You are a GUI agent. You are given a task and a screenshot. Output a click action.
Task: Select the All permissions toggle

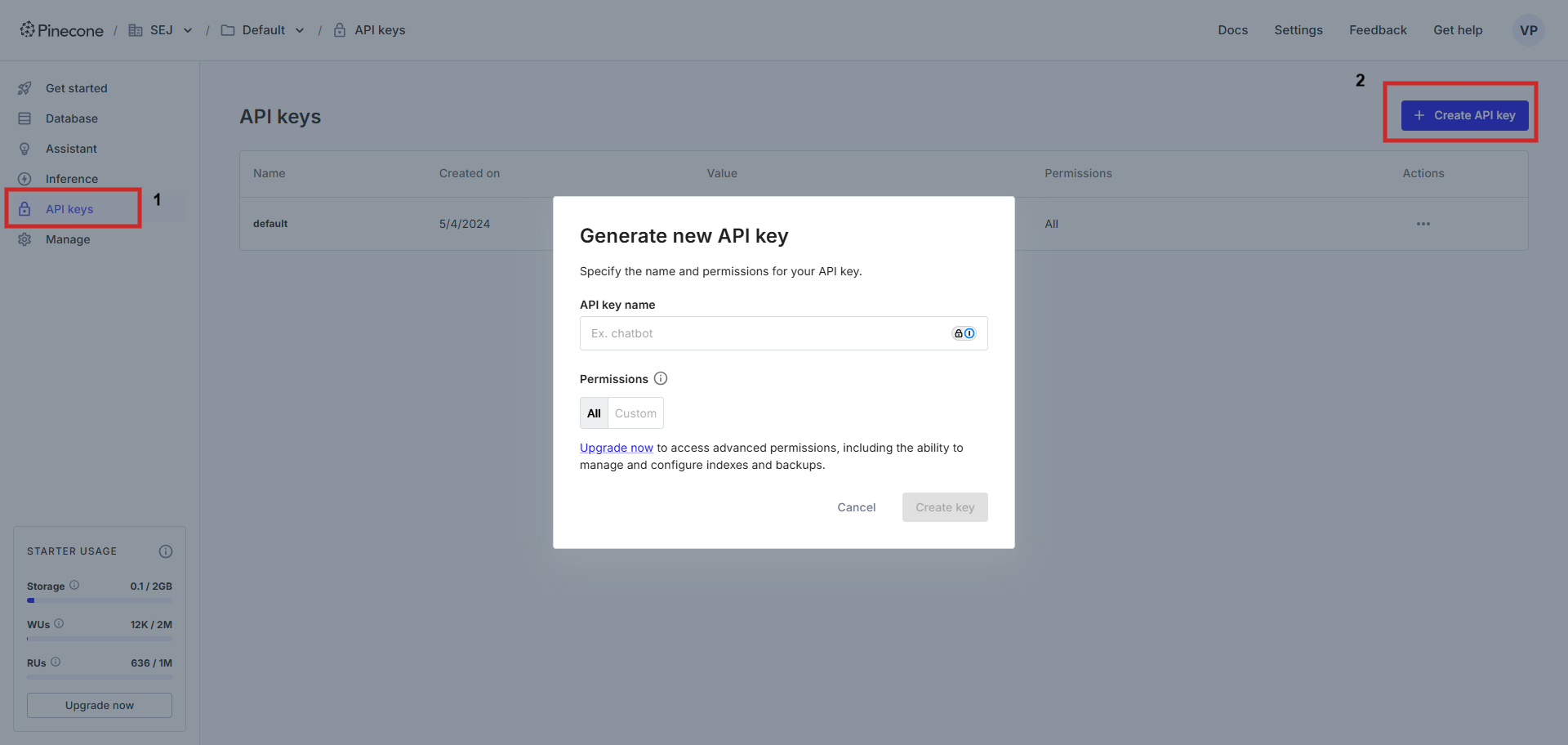[594, 413]
